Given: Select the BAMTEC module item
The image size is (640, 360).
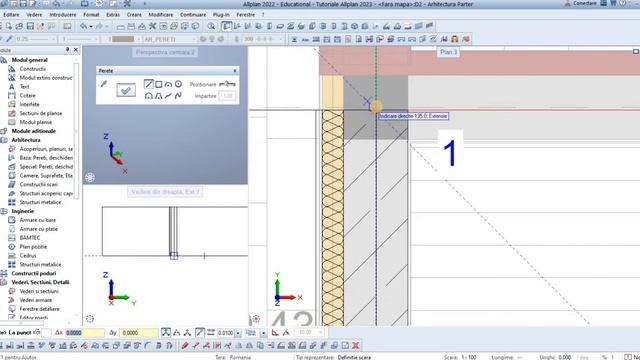Looking at the screenshot, I should tap(30, 238).
